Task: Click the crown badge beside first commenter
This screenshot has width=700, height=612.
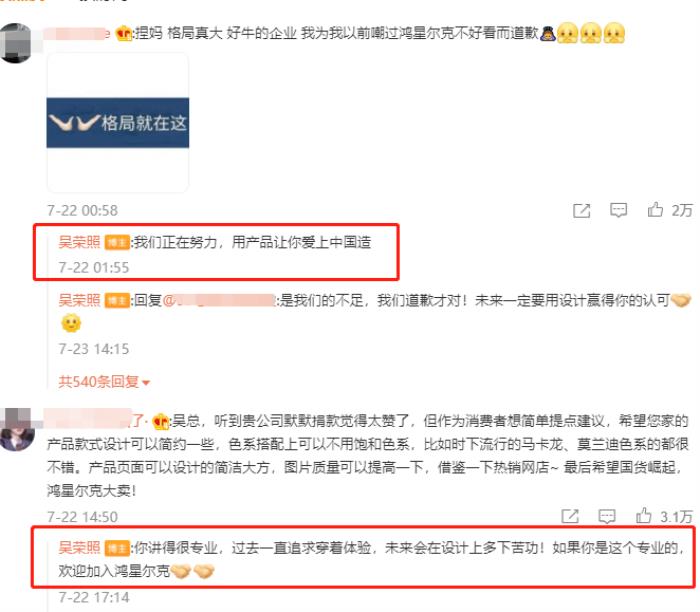Action: 123,33
